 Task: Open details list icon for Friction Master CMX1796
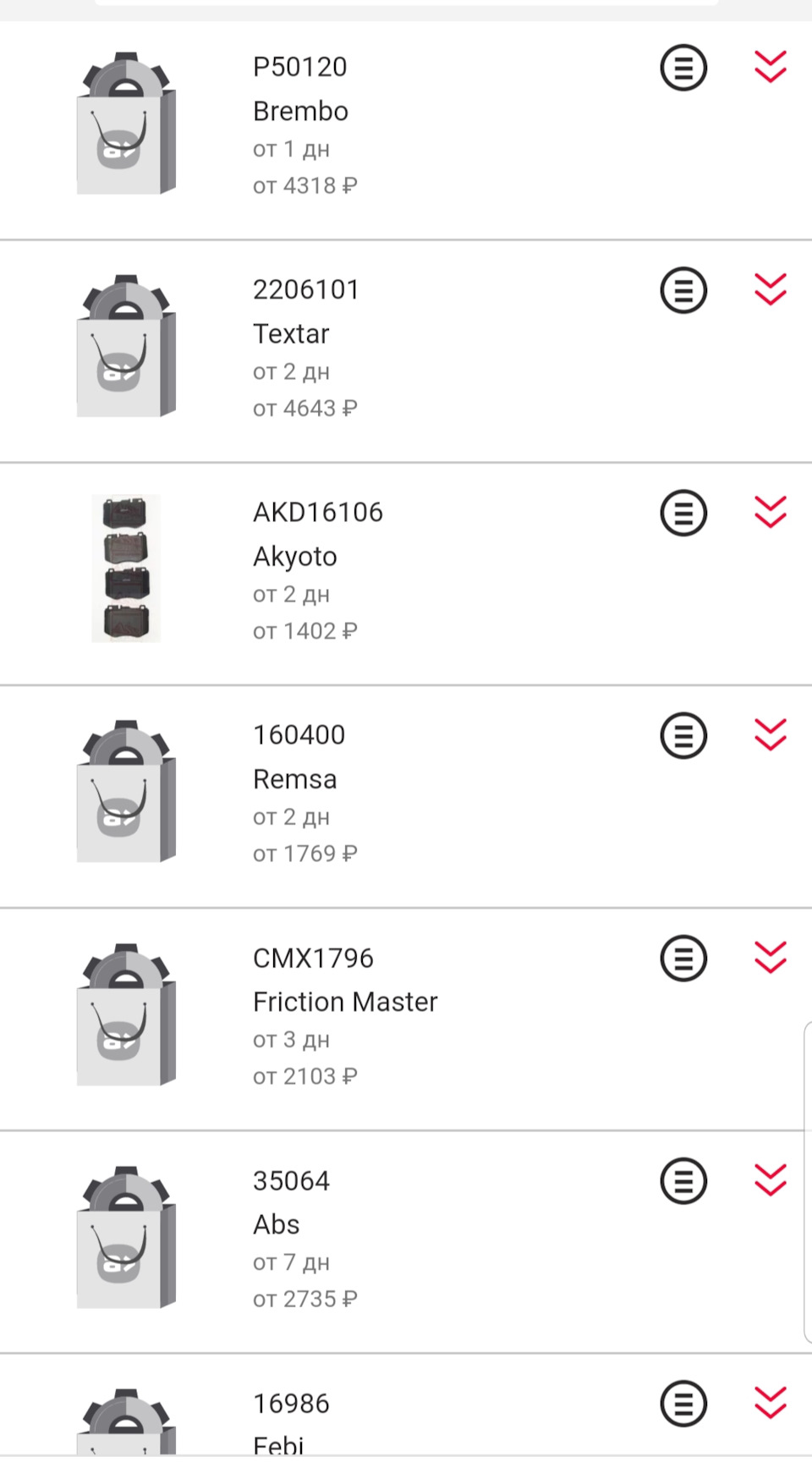tap(683, 958)
